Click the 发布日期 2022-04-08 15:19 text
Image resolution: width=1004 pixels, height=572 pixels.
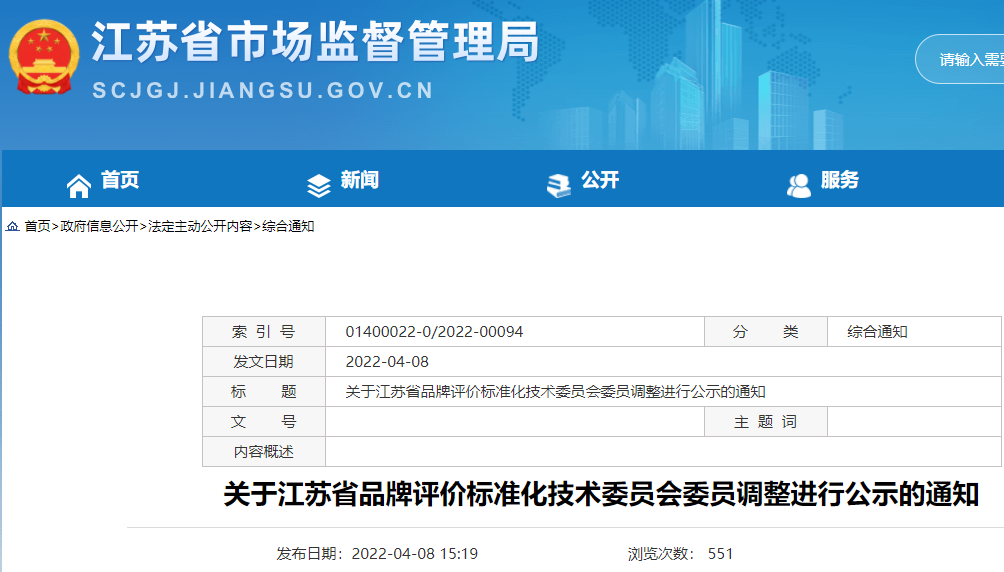click(x=377, y=553)
